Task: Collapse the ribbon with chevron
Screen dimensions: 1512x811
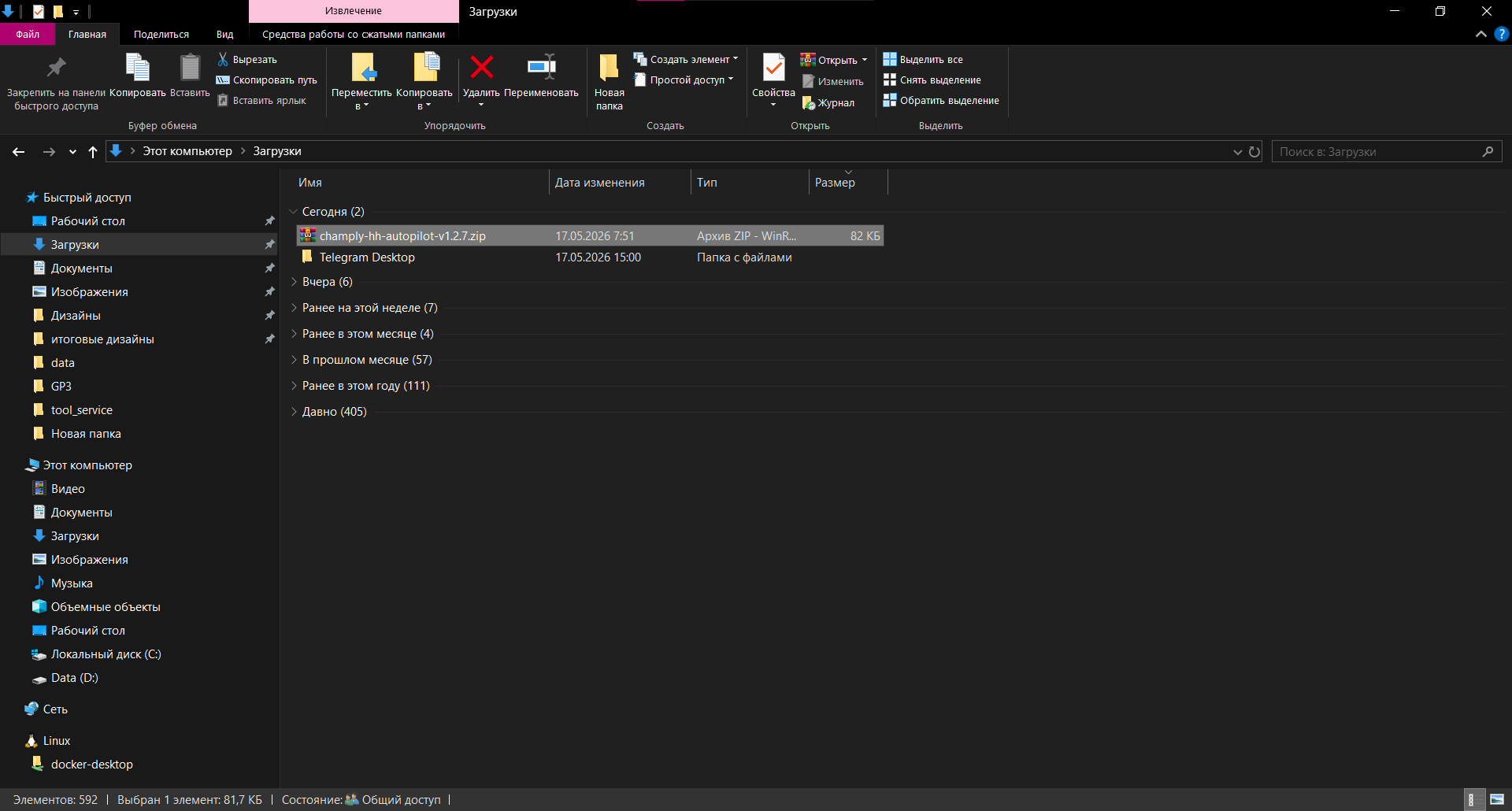Action: click(x=1480, y=35)
